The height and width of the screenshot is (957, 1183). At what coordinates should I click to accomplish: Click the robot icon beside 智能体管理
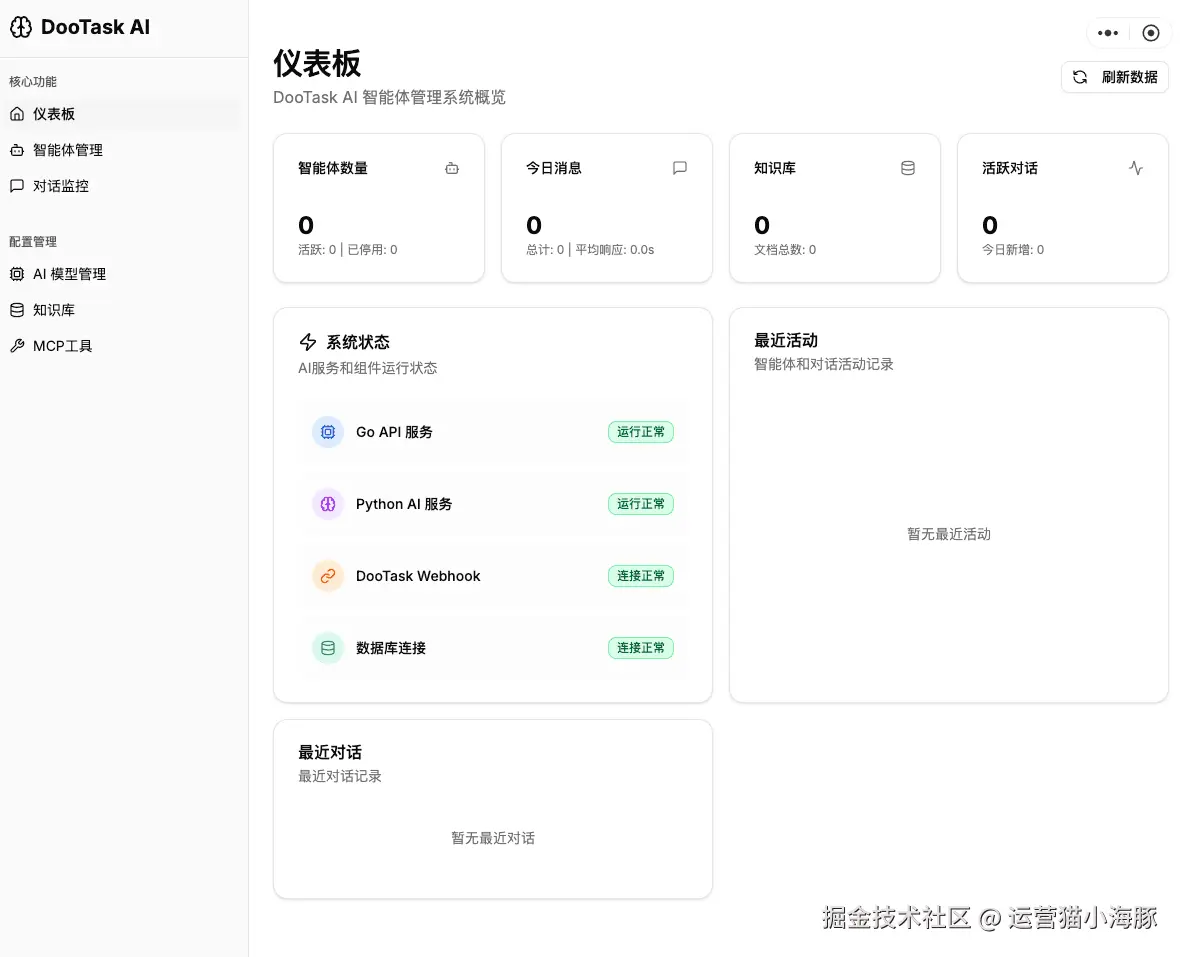point(17,150)
